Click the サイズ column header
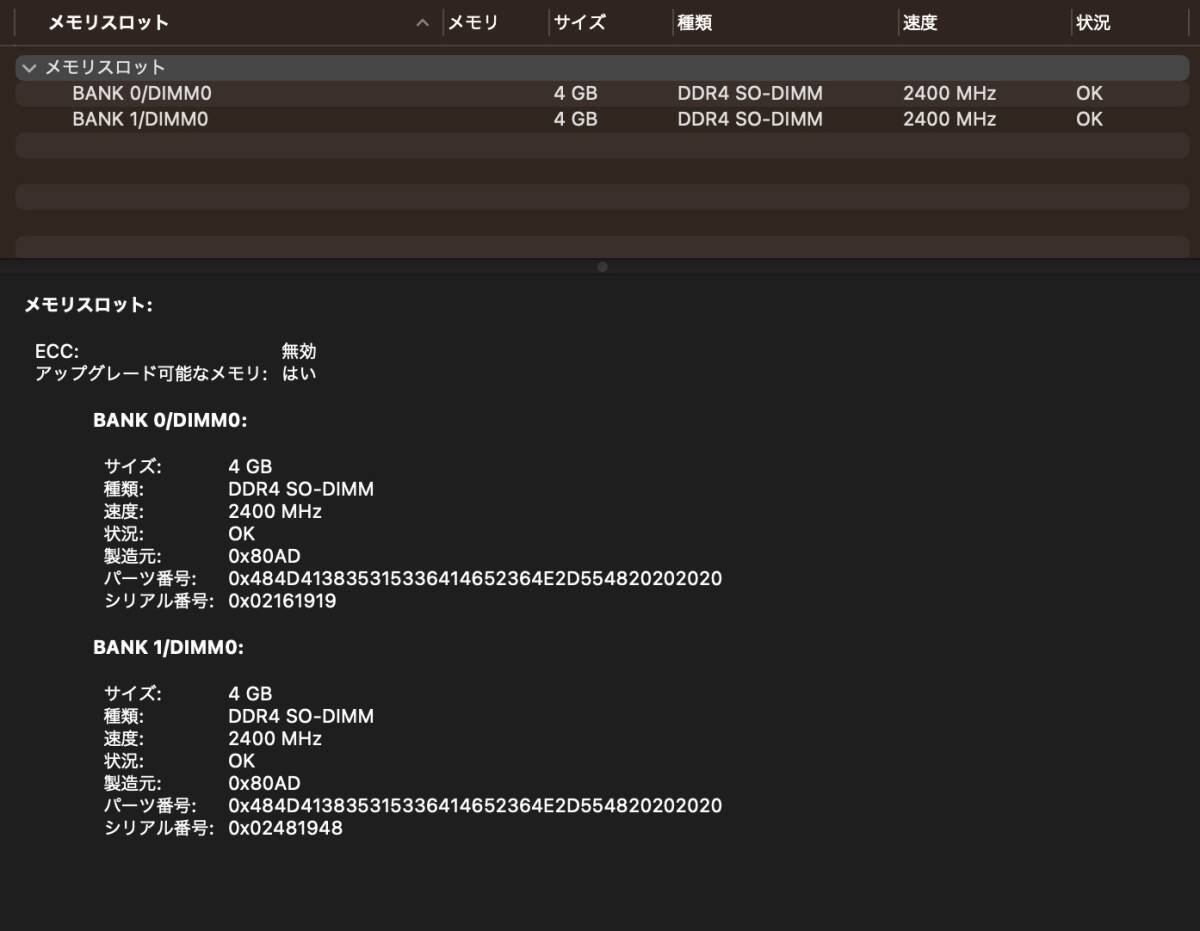 [580, 22]
